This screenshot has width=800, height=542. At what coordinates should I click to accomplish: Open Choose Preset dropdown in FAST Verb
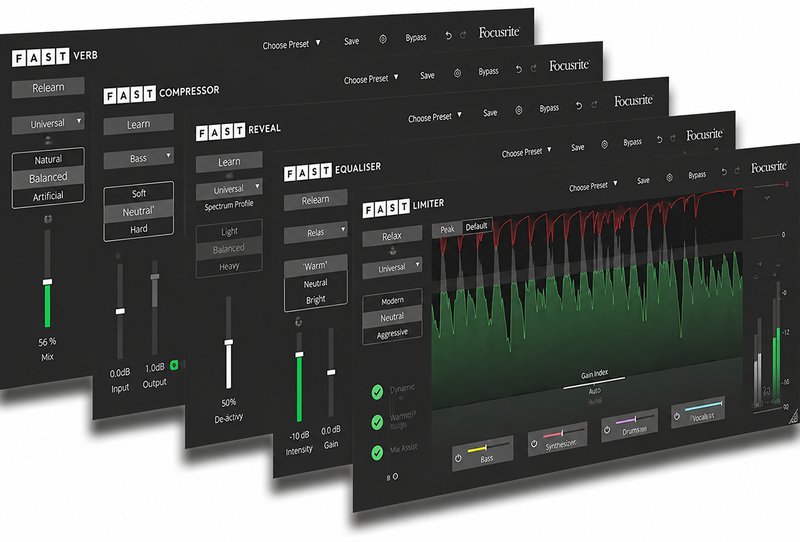click(291, 44)
